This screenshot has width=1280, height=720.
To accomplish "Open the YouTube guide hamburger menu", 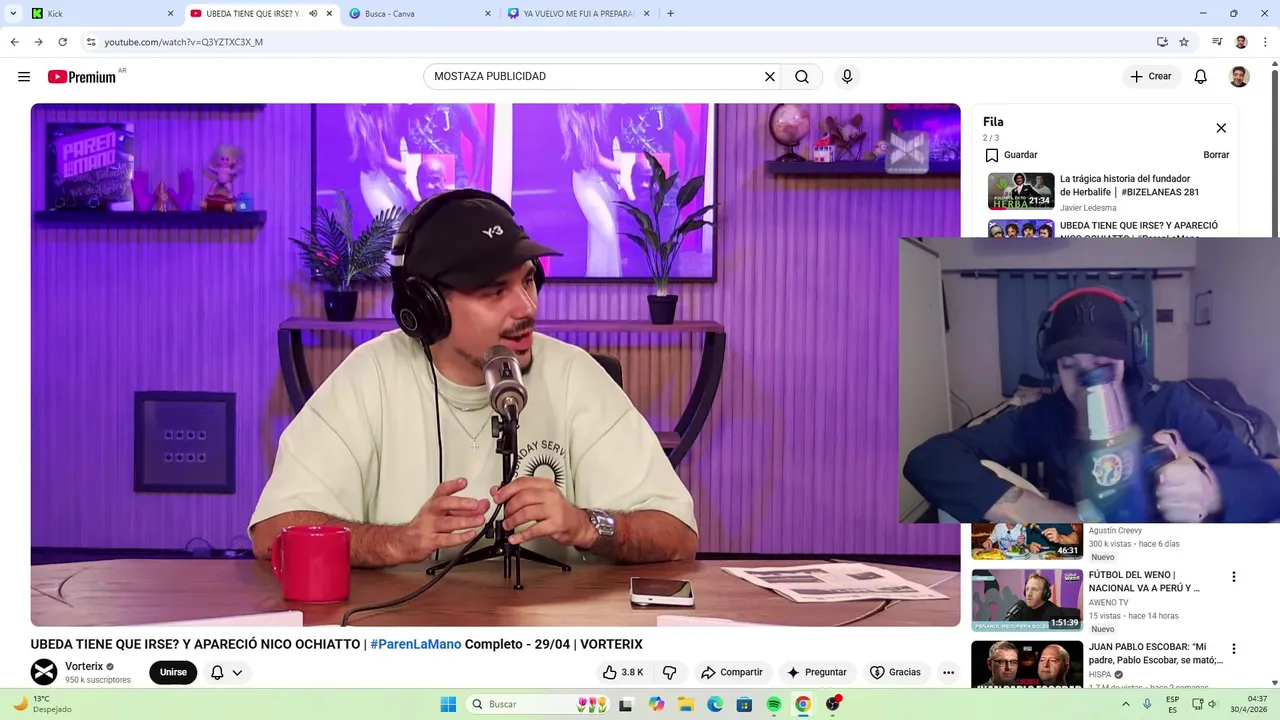I will [24, 77].
